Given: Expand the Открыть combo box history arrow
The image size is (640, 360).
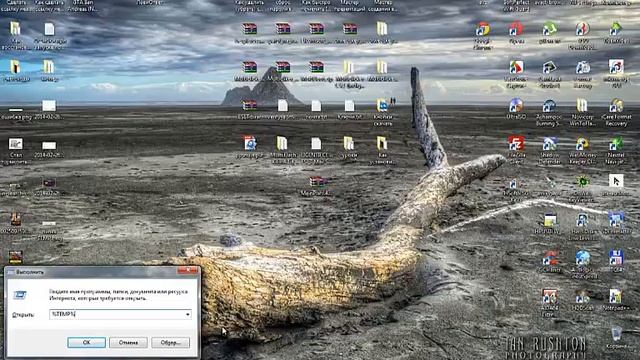Looking at the screenshot, I should pyautogui.click(x=187, y=314).
